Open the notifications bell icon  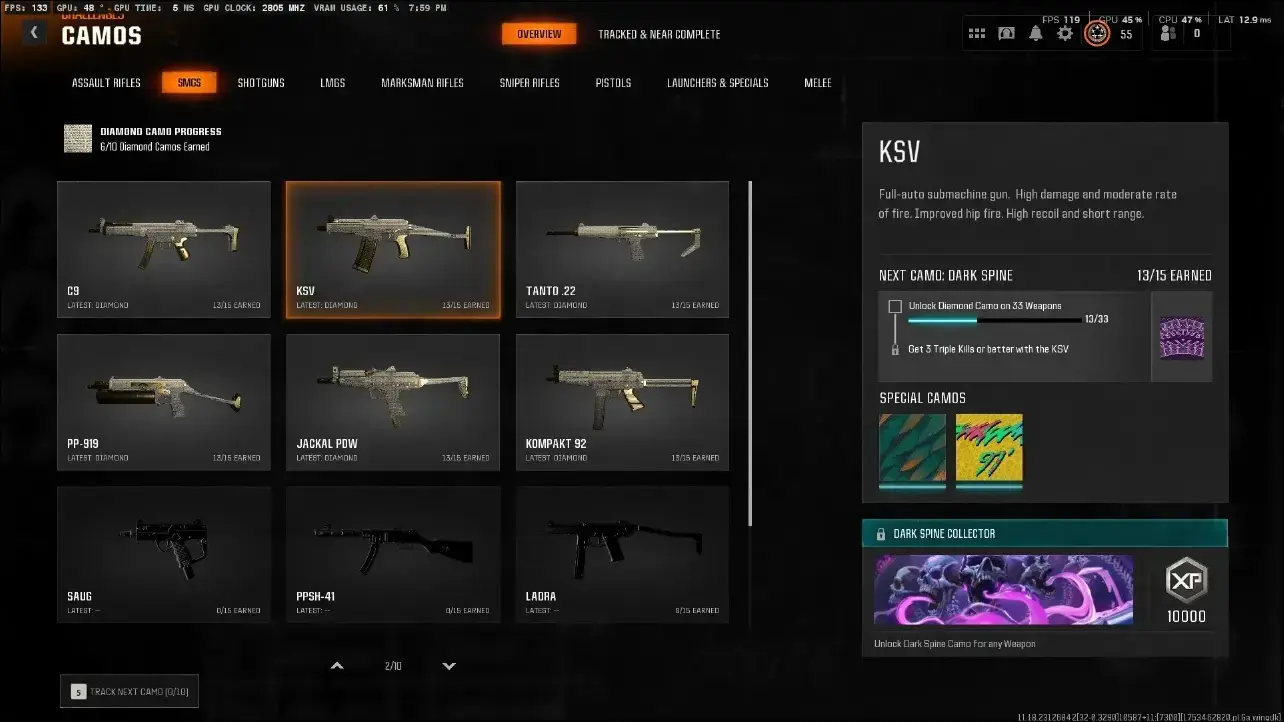tap(1036, 34)
